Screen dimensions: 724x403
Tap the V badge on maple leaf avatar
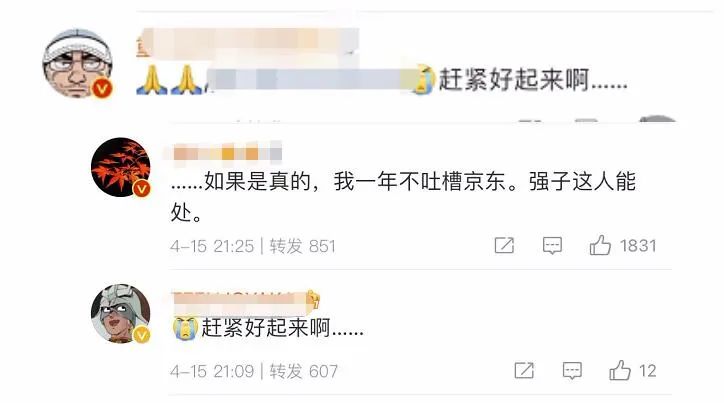tap(141, 188)
